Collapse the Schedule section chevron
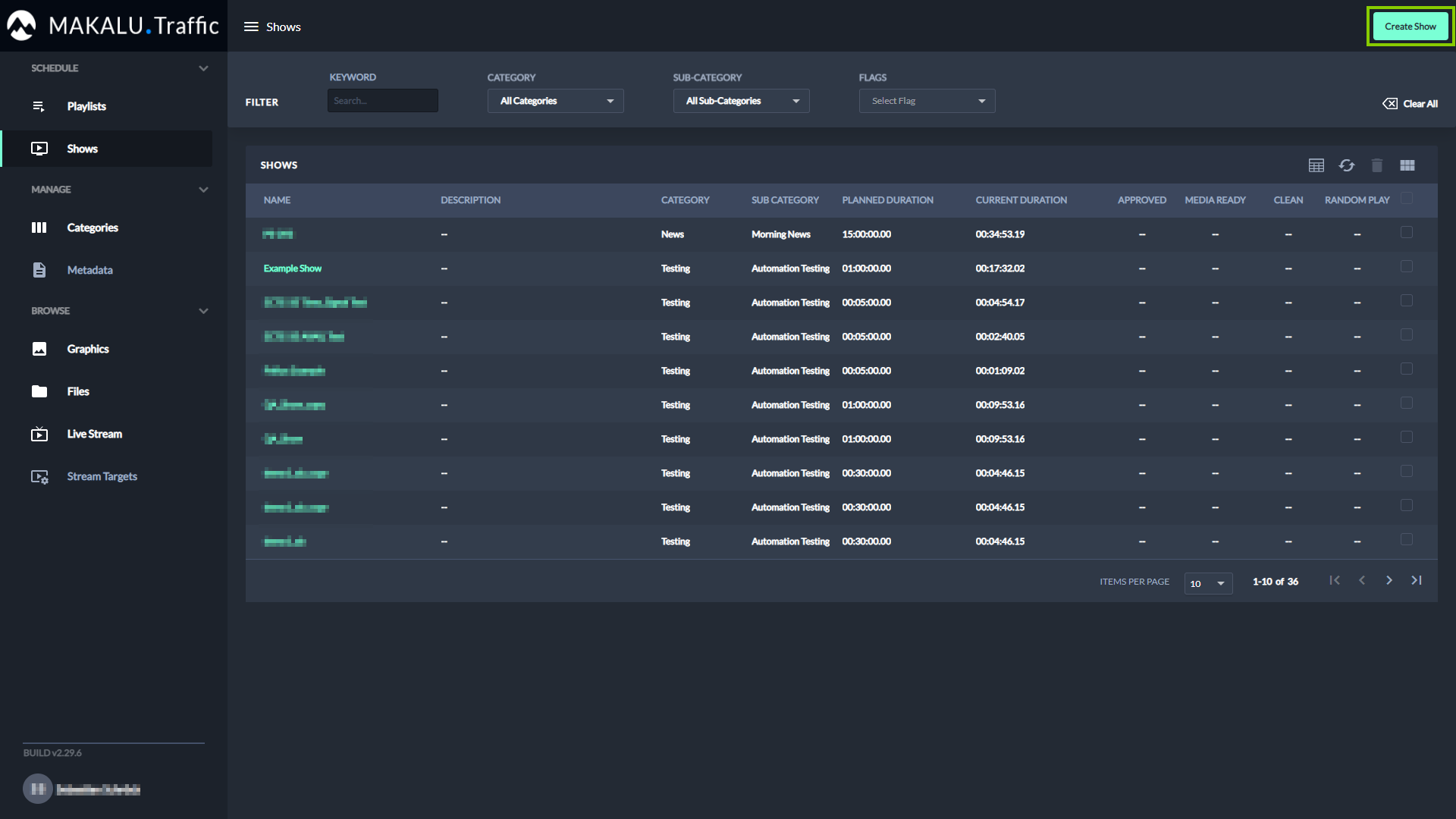This screenshot has width=1456, height=819. [x=203, y=68]
